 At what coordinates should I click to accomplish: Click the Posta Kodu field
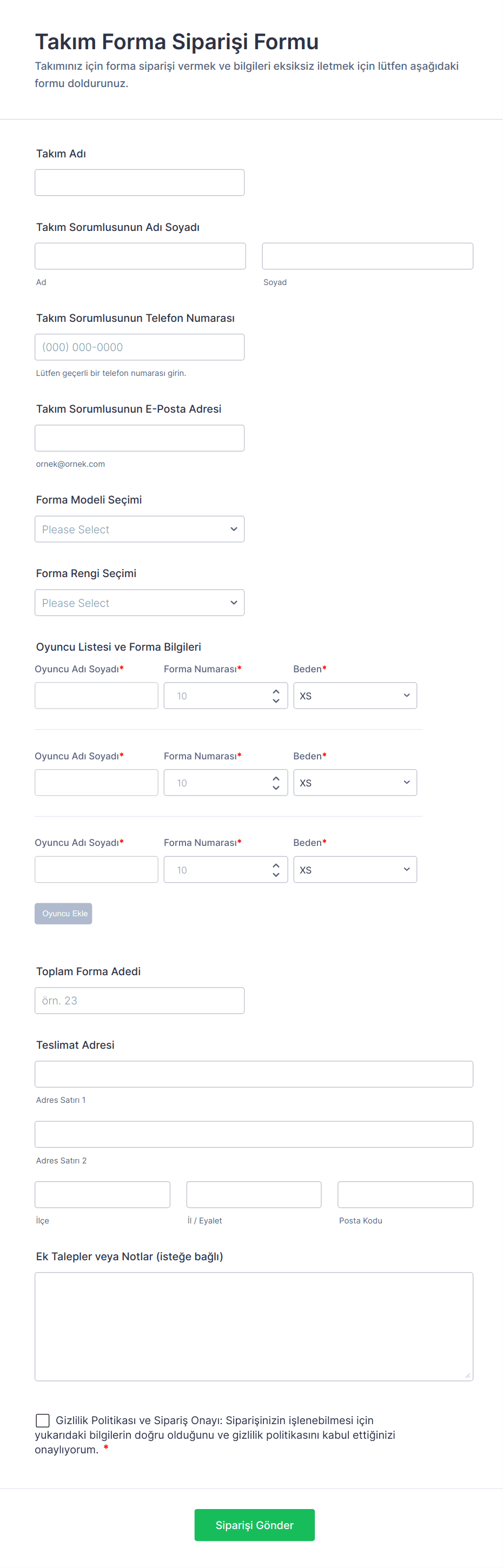[x=405, y=1194]
